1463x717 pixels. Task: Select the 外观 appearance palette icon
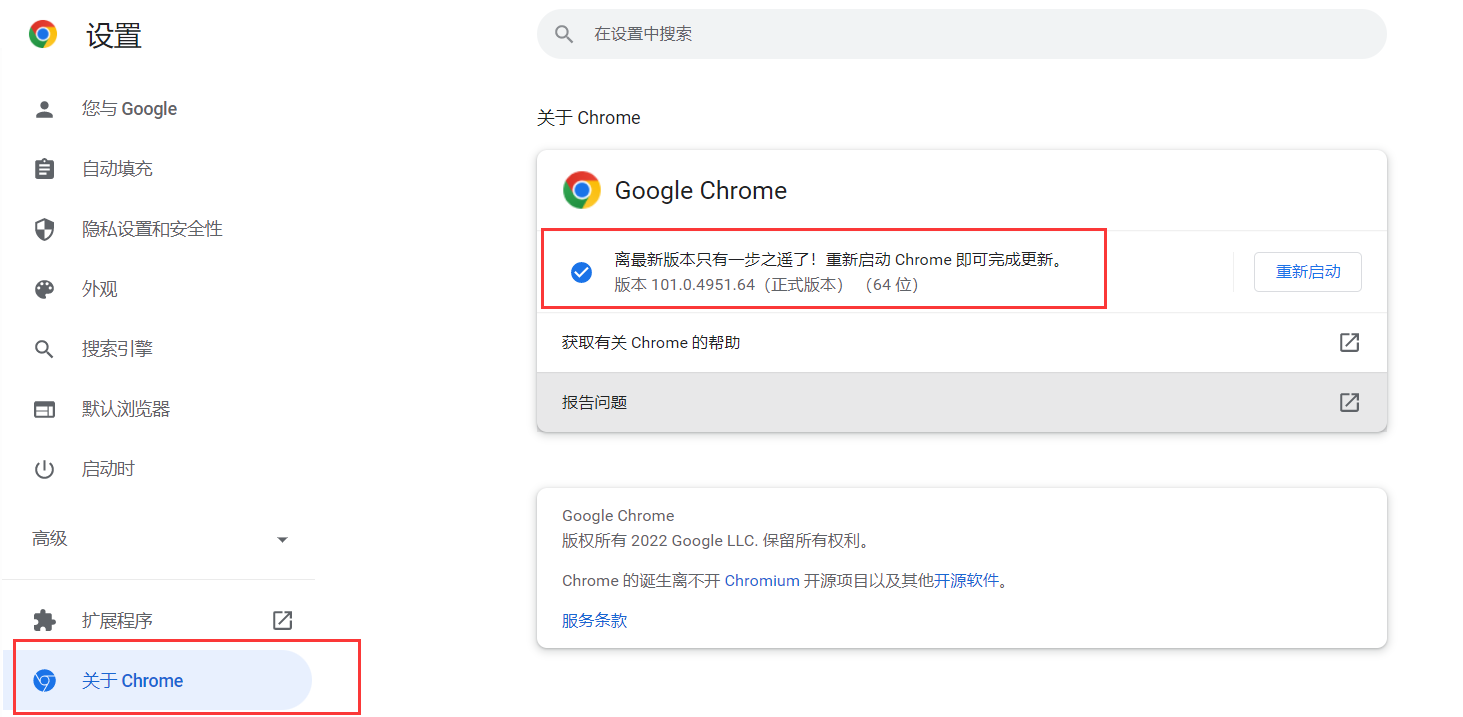pos(44,288)
